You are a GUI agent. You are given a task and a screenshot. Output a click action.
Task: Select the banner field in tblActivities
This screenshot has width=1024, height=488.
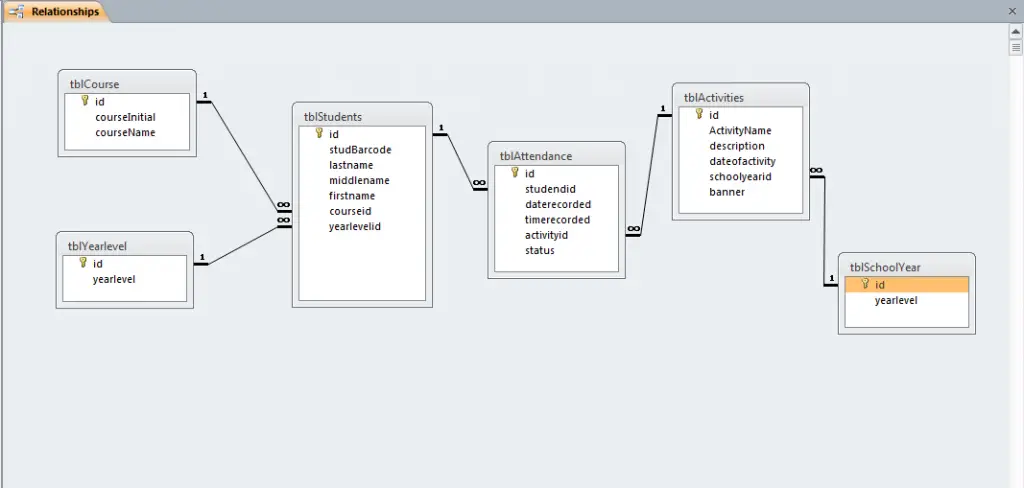click(727, 192)
